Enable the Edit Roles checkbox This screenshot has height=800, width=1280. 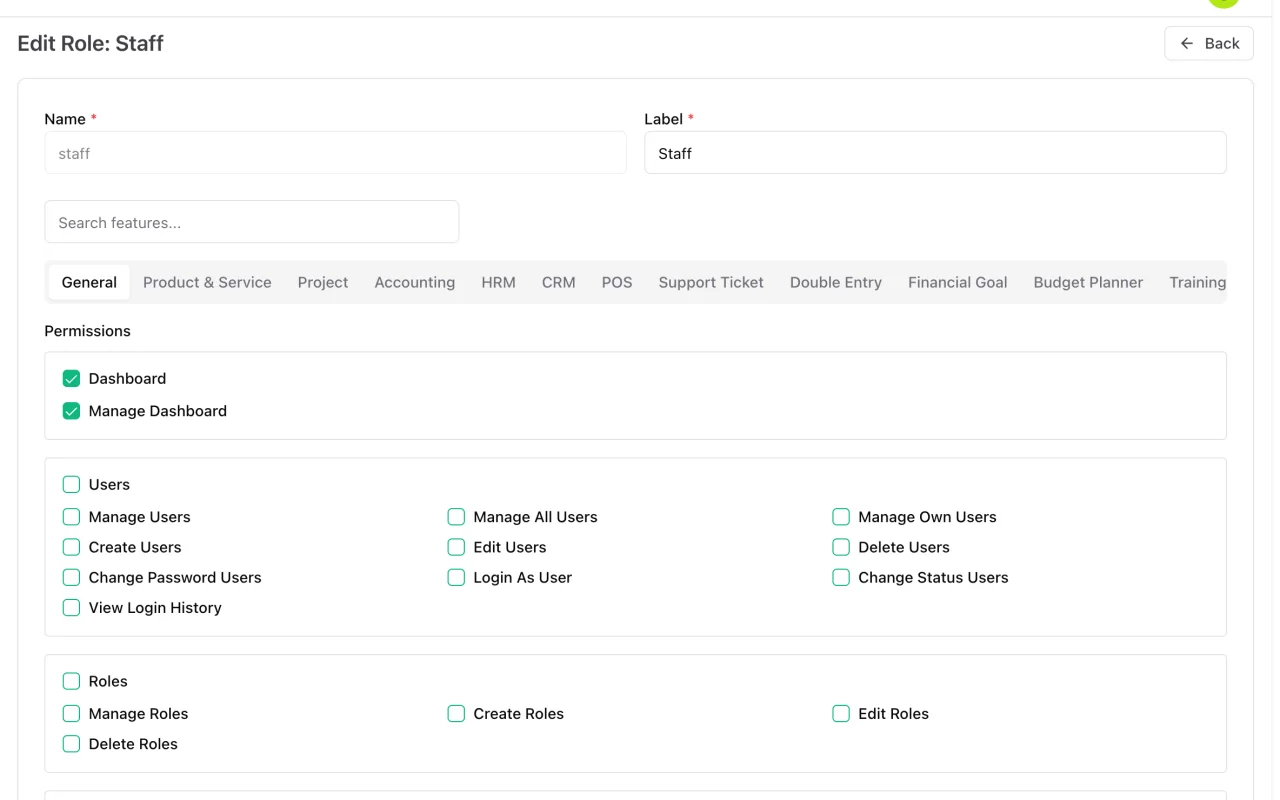click(841, 714)
